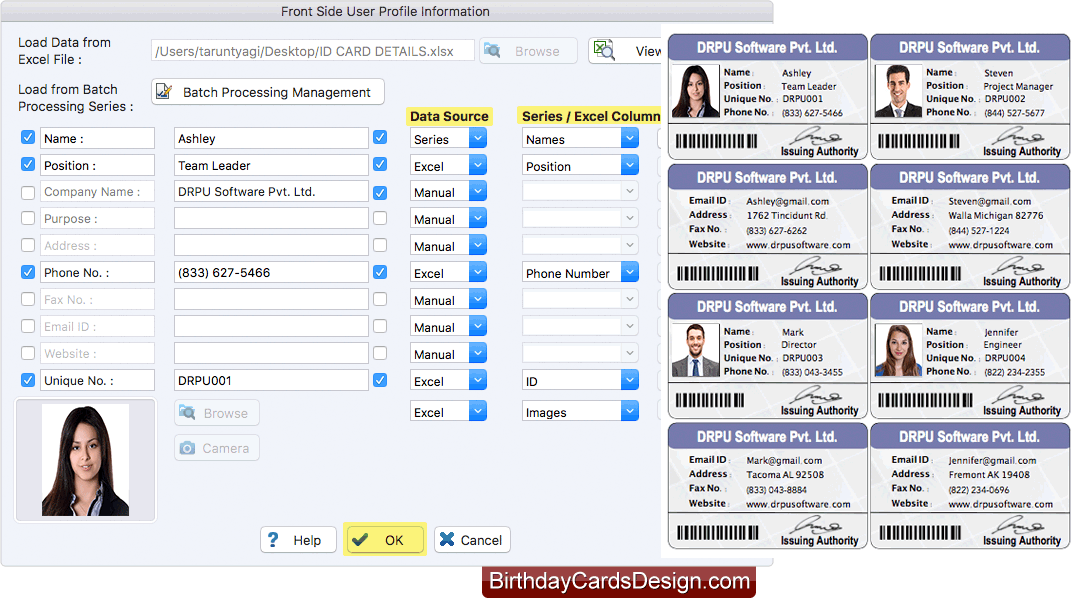Select Mark's ID card front preview

point(767,356)
